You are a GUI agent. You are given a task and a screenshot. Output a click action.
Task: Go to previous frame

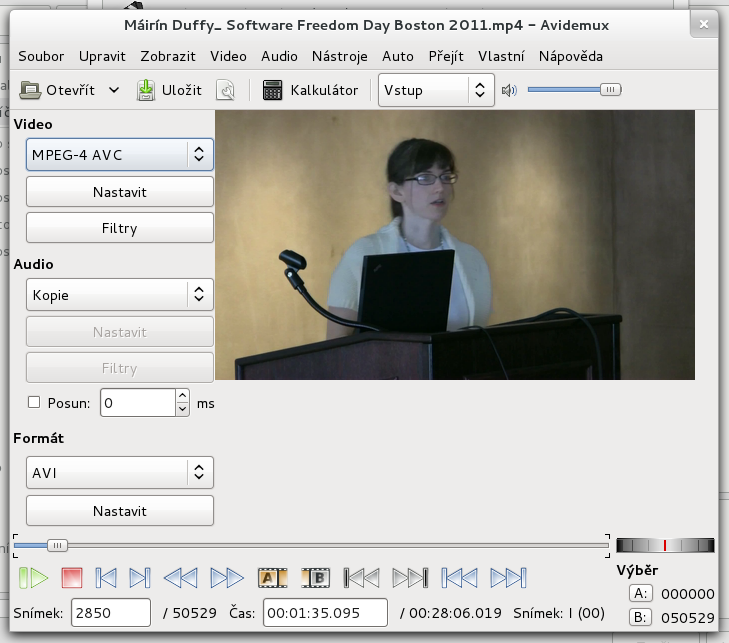[x=106, y=578]
